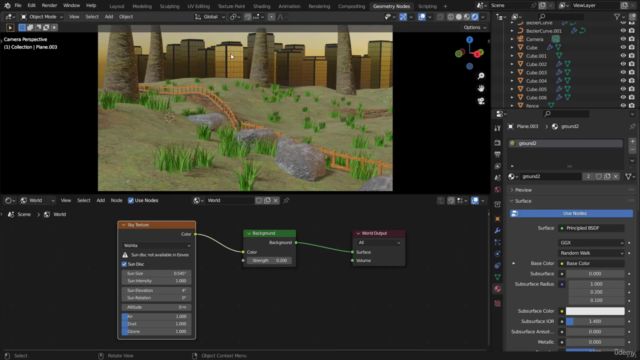Screen dimensions: 640x360
Task: Open the File menu
Action: (x=18, y=6)
